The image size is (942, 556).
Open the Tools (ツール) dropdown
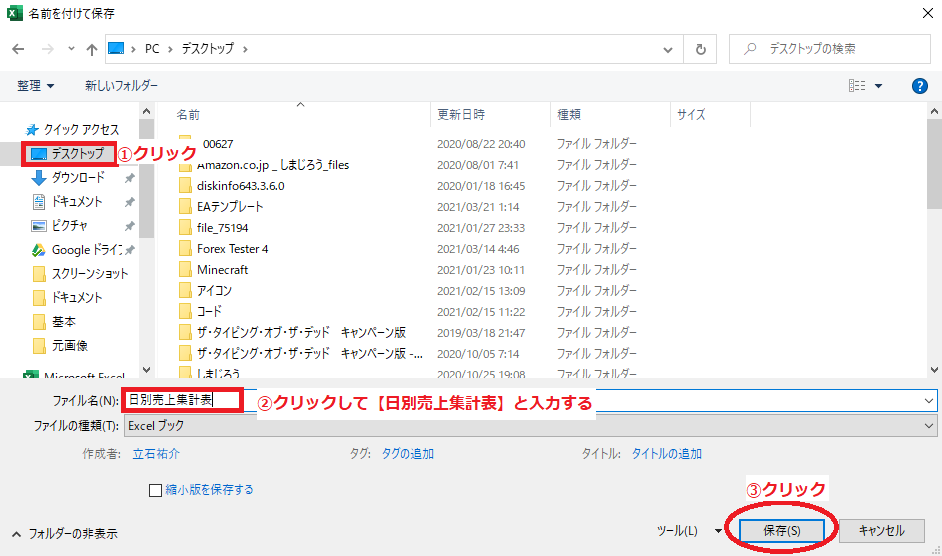(x=689, y=531)
